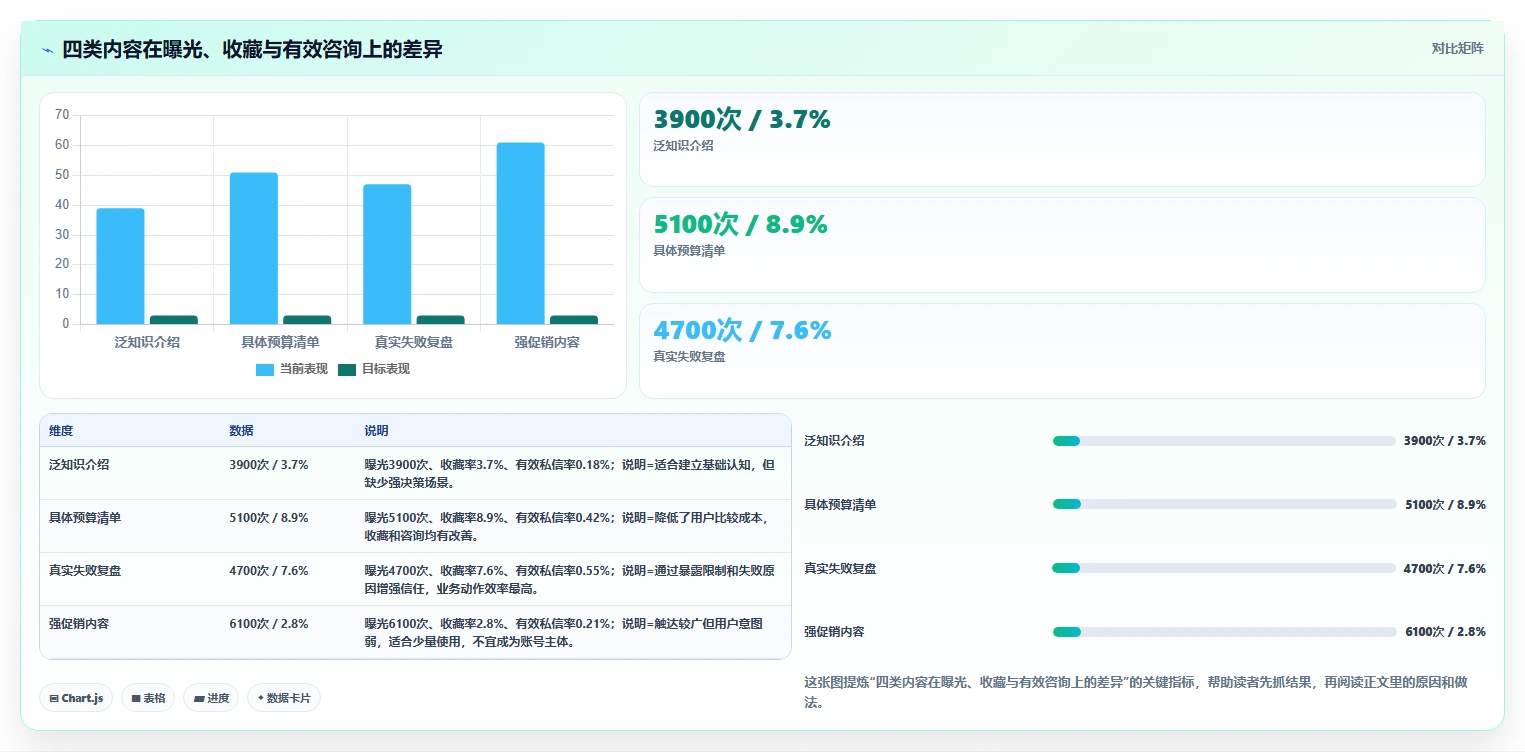Click the 泛知识介绍 label in the progress list
Viewport: 1525px width, 752px height.
[x=835, y=441]
